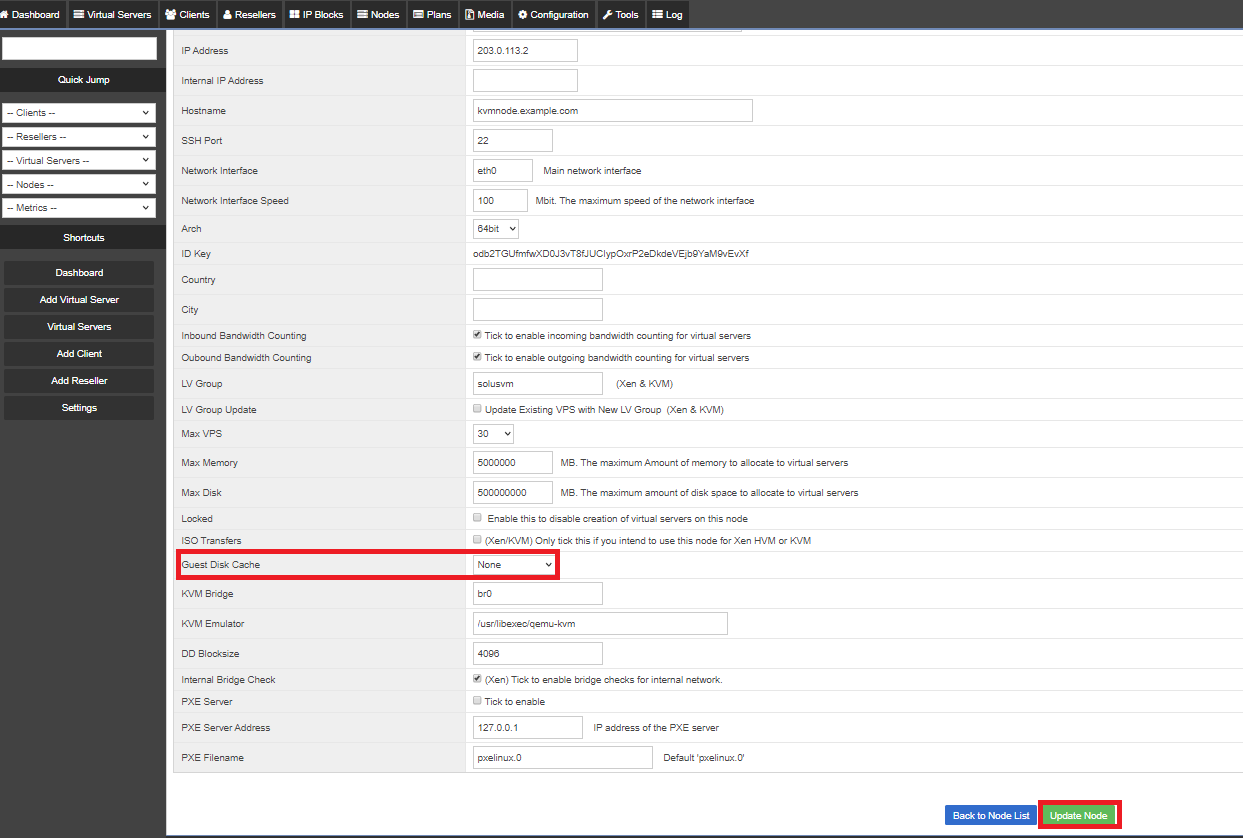Click the LV Group field
Viewport: 1243px width, 838px height.
(538, 384)
